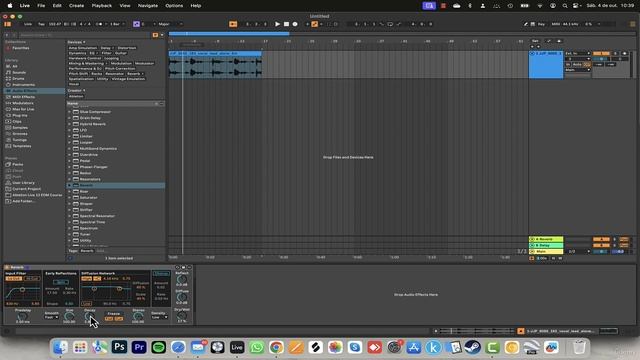The image size is (640, 360).
Task: Select the Max for Live category
Action: coord(23,109)
